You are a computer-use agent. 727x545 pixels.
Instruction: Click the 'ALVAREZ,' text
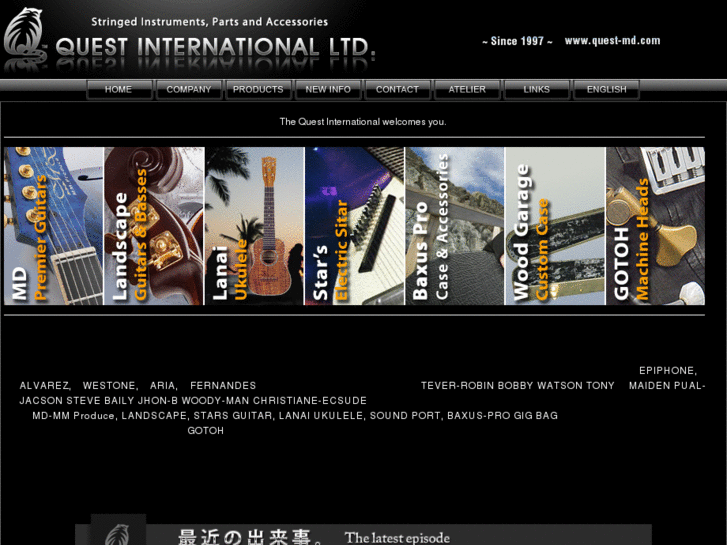point(45,385)
